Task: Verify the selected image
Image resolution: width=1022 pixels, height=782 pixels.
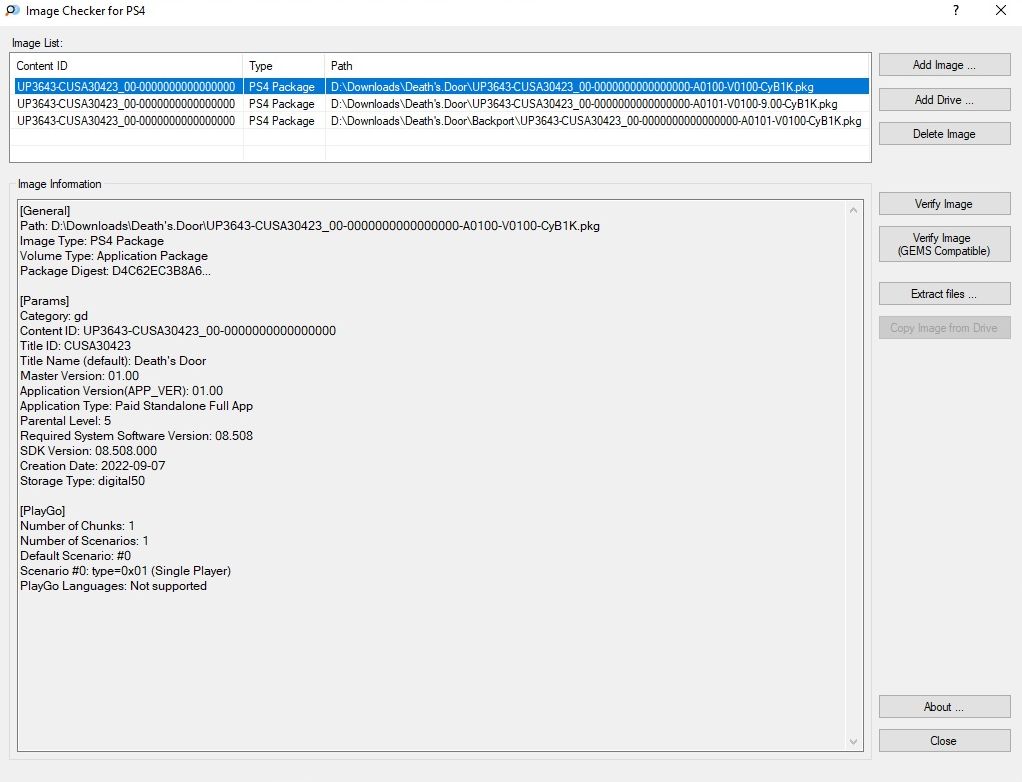Action: coord(944,204)
